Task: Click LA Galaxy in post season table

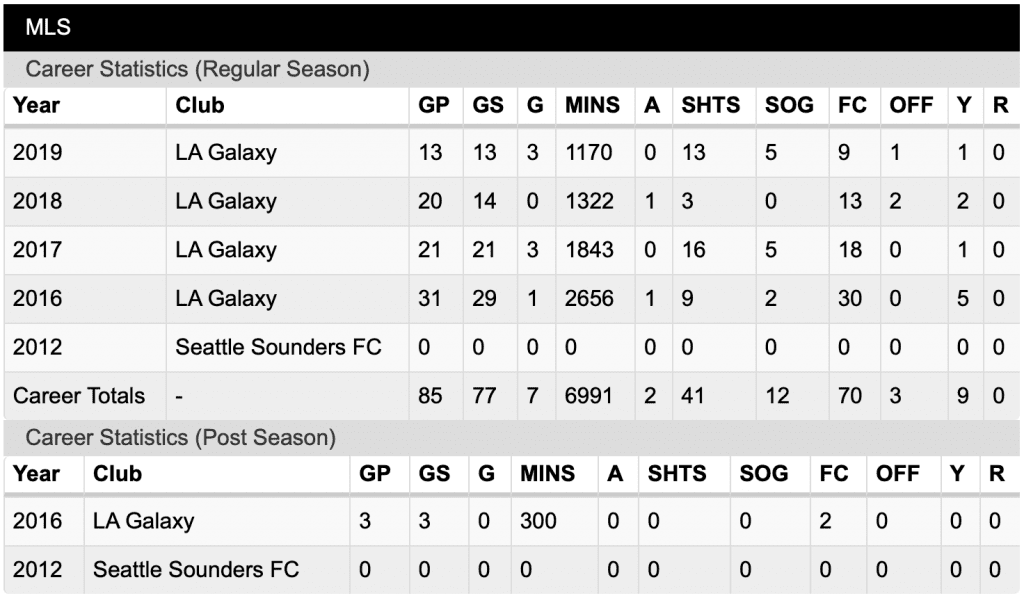Action: tap(144, 521)
